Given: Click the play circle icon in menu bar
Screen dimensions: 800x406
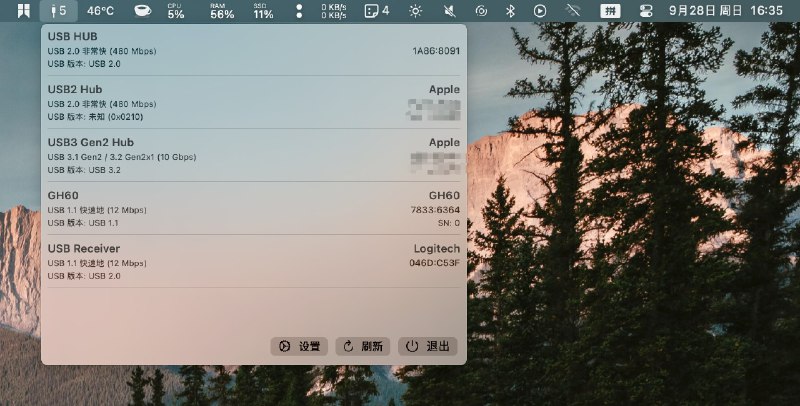Looking at the screenshot, I should tap(540, 11).
